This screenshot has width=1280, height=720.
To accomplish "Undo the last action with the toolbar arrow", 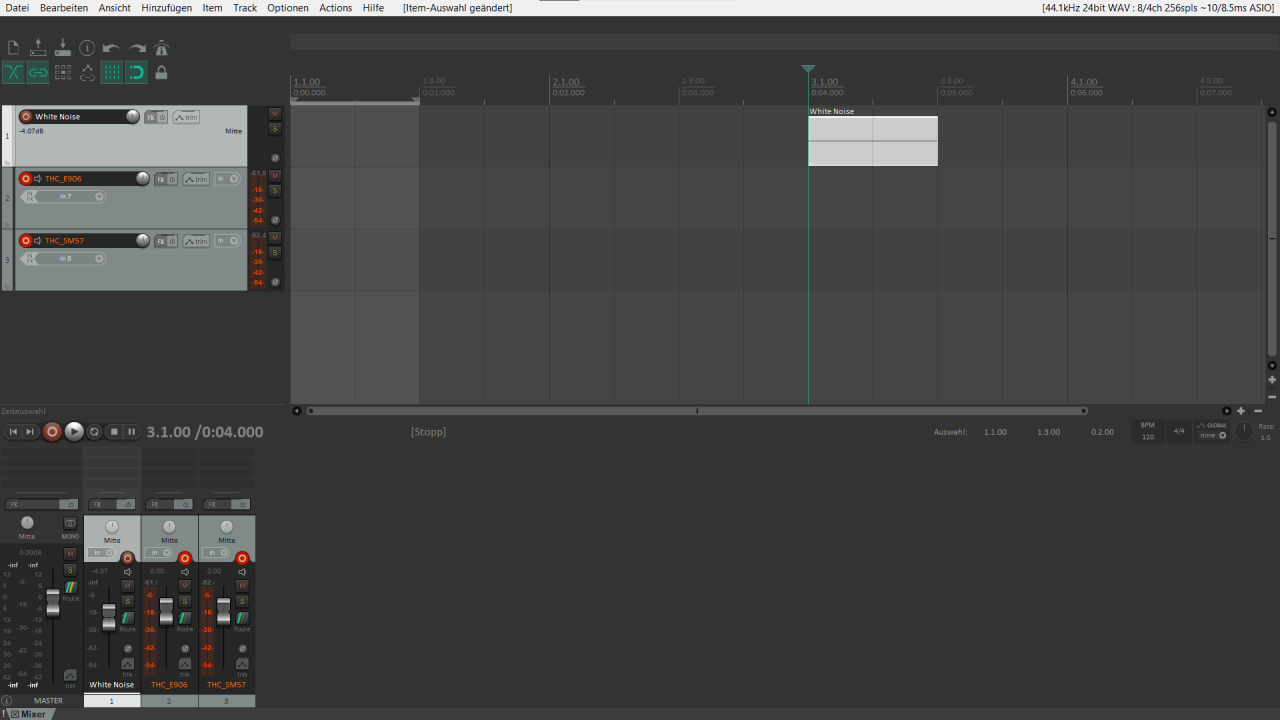I will tap(111, 48).
